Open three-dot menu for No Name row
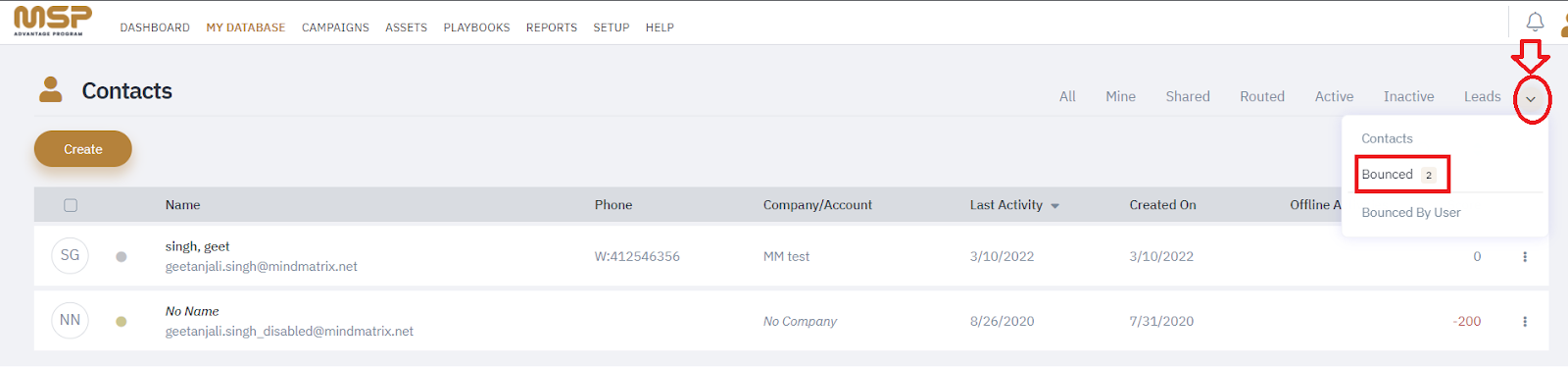This screenshot has height=368, width=1568. pyautogui.click(x=1524, y=322)
